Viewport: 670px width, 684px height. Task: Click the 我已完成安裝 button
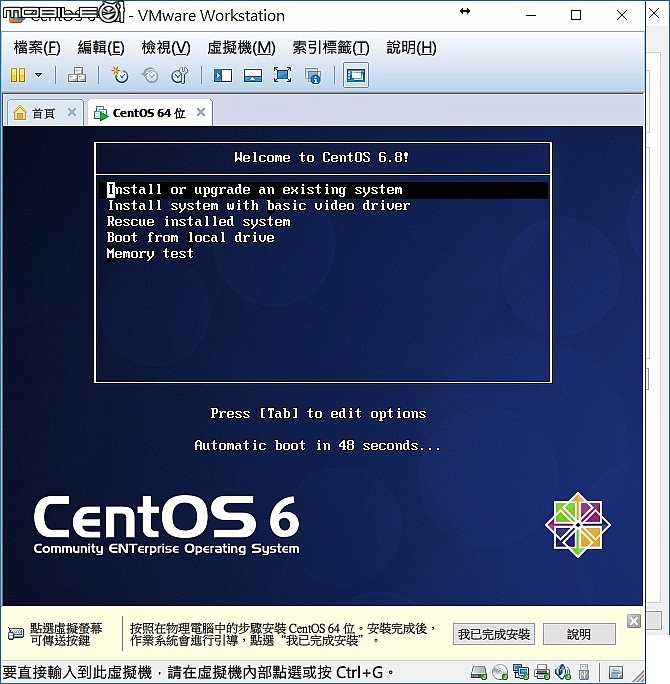(494, 634)
